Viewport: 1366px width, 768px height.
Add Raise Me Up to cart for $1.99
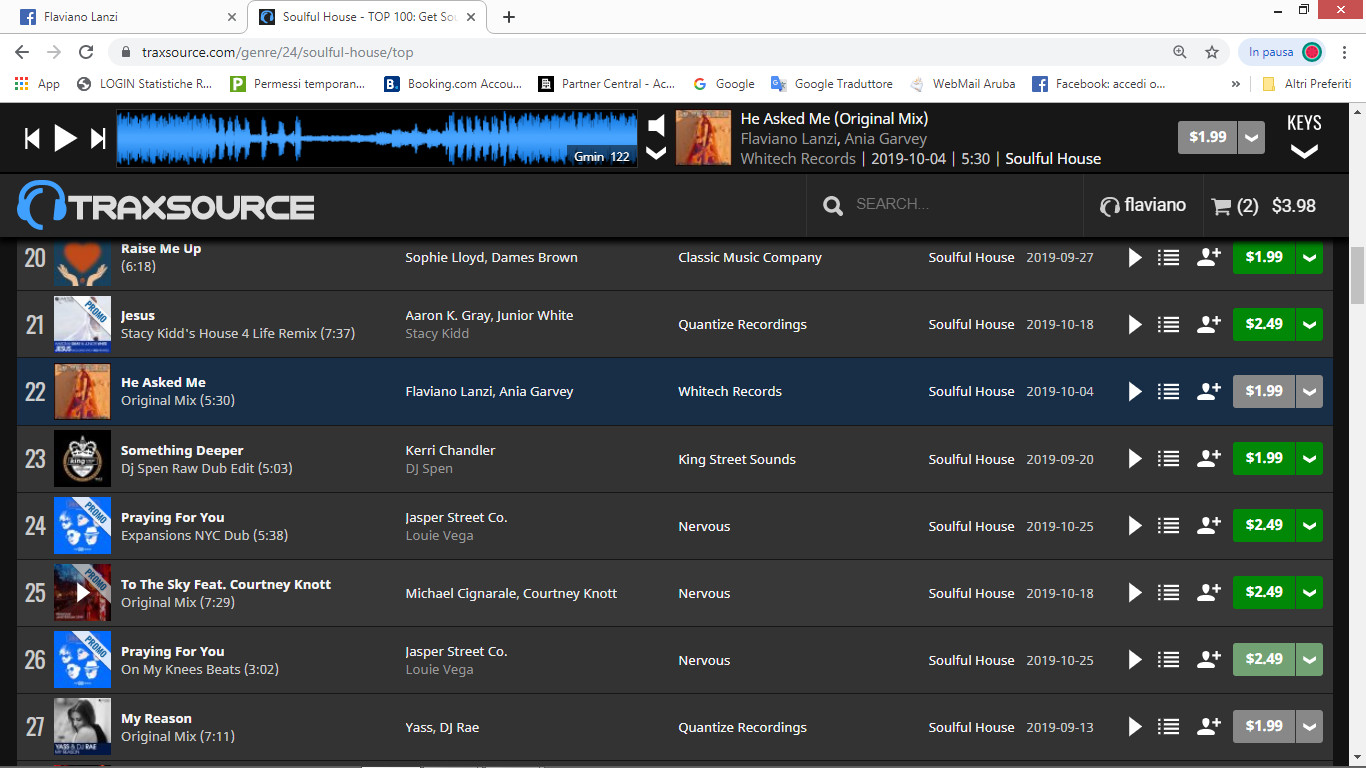point(1264,257)
